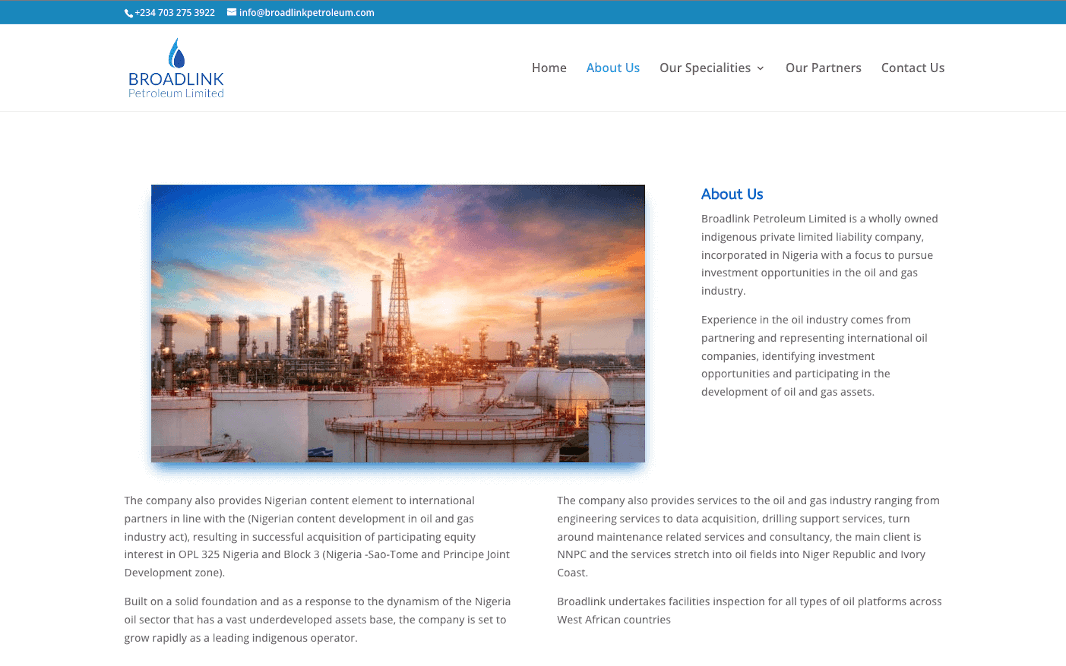Click the About Us blue heading
The width and height of the screenshot is (1066, 666).
tap(732, 194)
